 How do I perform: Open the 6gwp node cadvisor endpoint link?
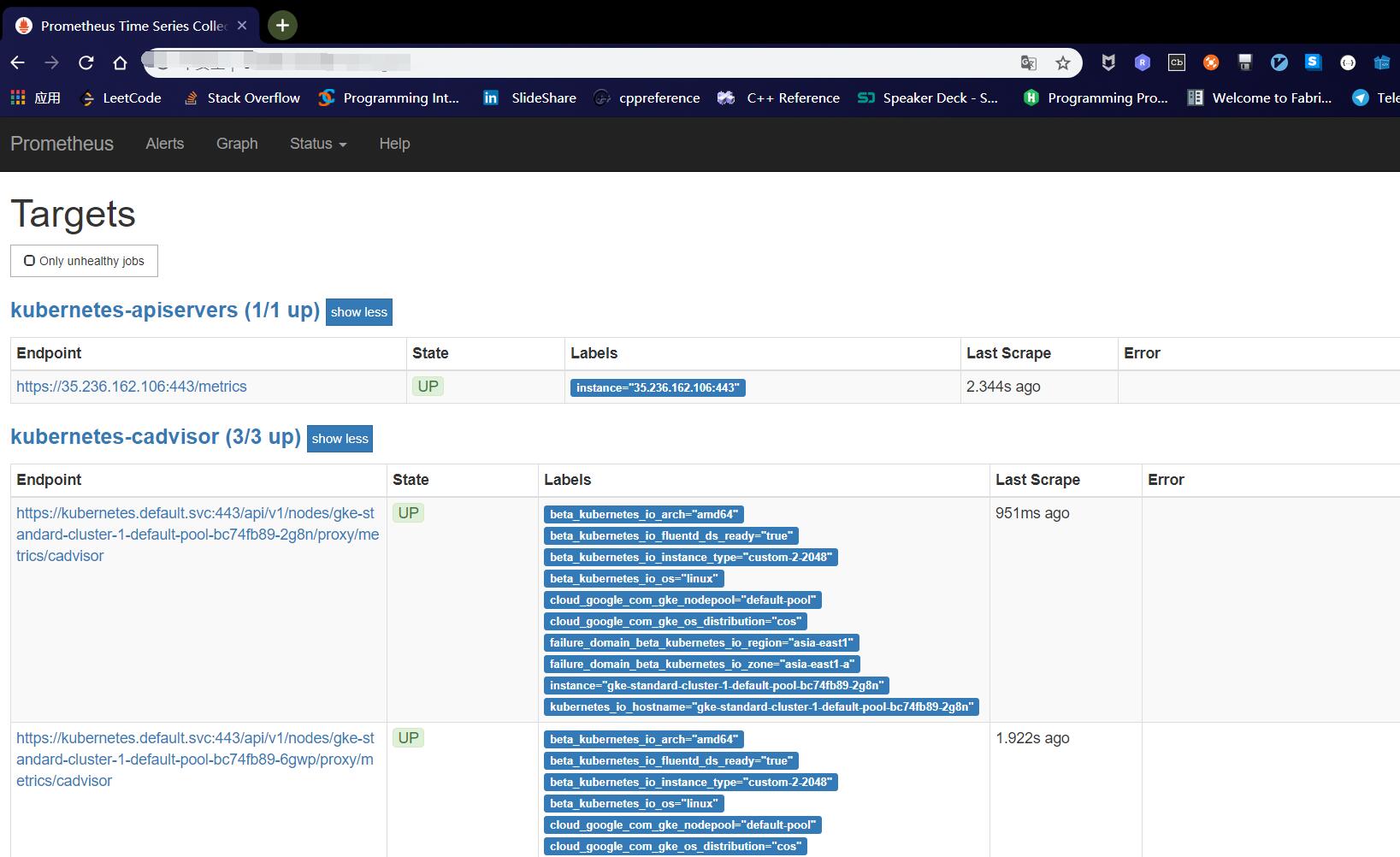(195, 759)
